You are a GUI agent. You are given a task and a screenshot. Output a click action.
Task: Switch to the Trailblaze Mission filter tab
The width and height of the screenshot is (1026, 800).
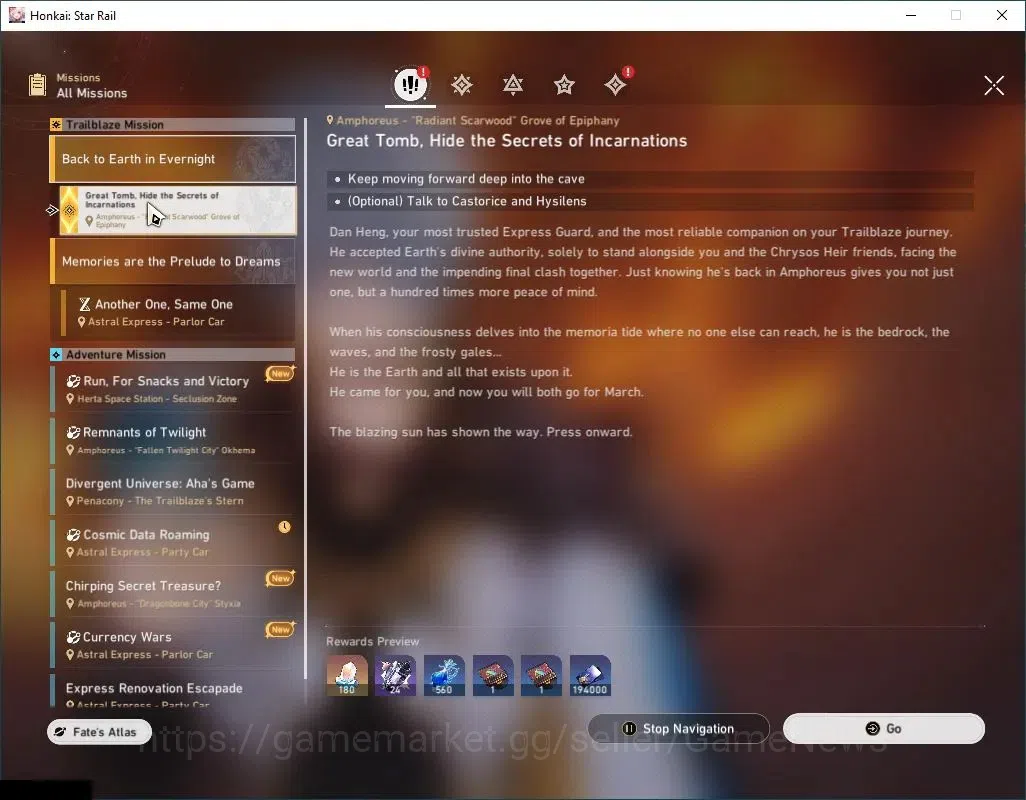(462, 84)
